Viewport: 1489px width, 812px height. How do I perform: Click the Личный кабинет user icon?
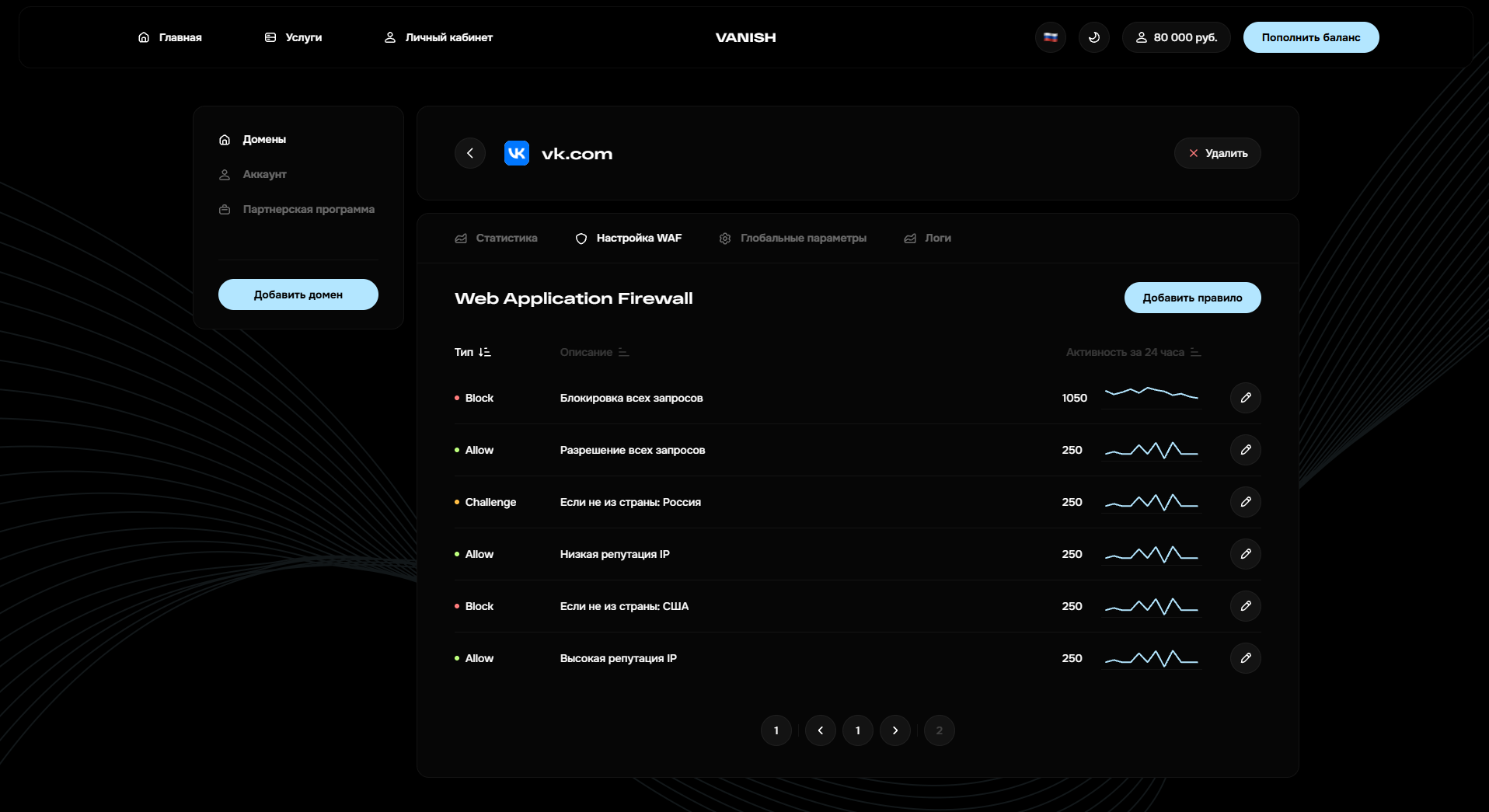tap(389, 37)
